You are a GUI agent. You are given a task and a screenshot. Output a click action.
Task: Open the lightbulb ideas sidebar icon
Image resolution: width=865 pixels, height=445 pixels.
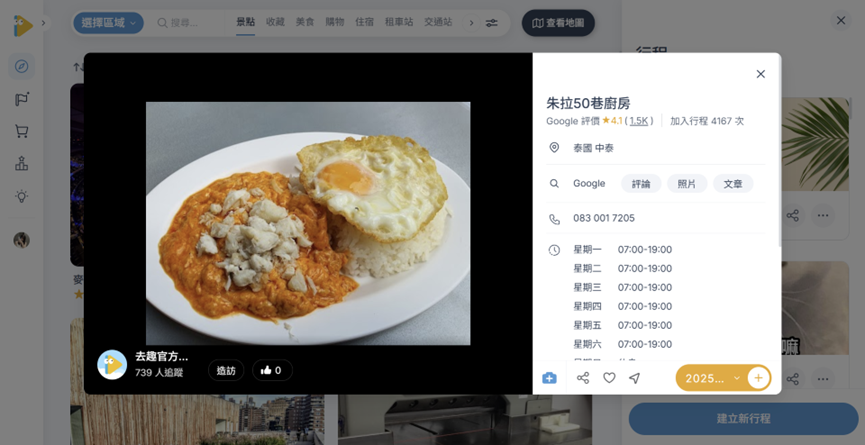click(x=22, y=196)
